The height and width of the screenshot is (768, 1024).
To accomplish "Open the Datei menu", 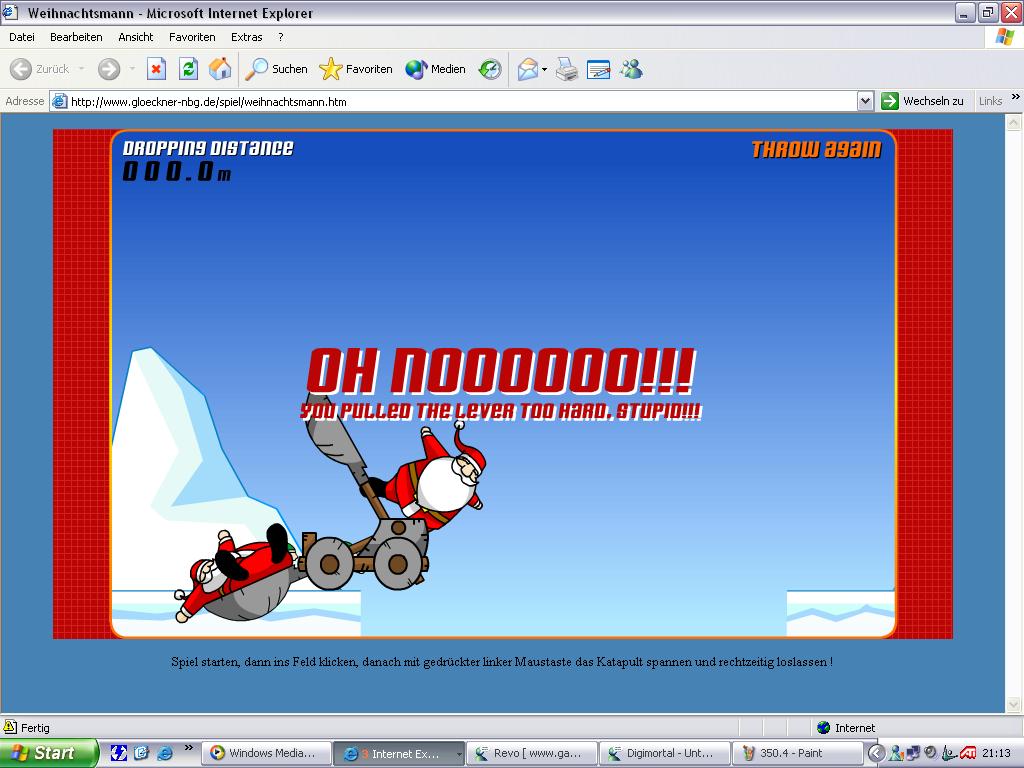I will [x=22, y=37].
